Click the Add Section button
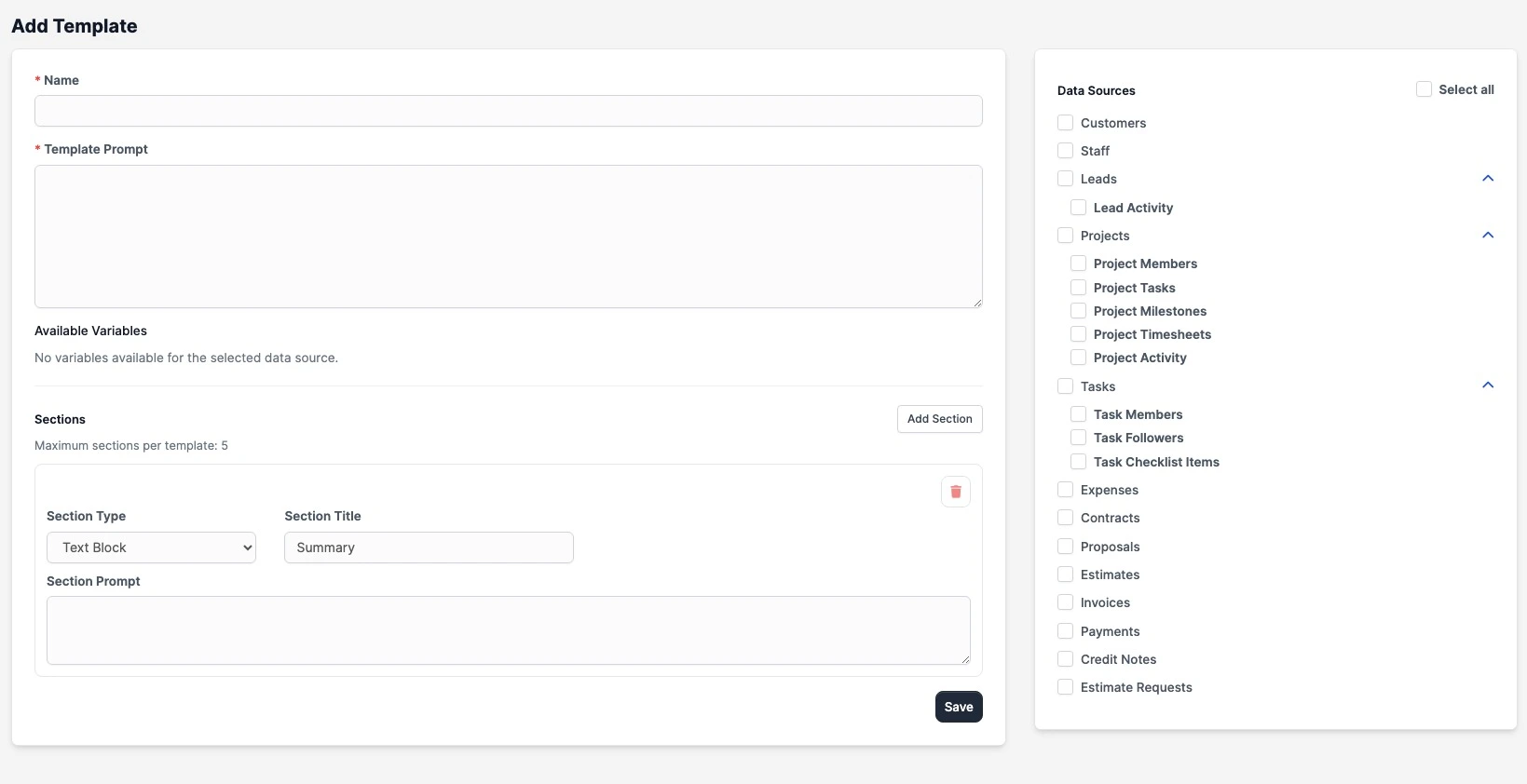This screenshot has height=784, width=1527. click(x=939, y=419)
